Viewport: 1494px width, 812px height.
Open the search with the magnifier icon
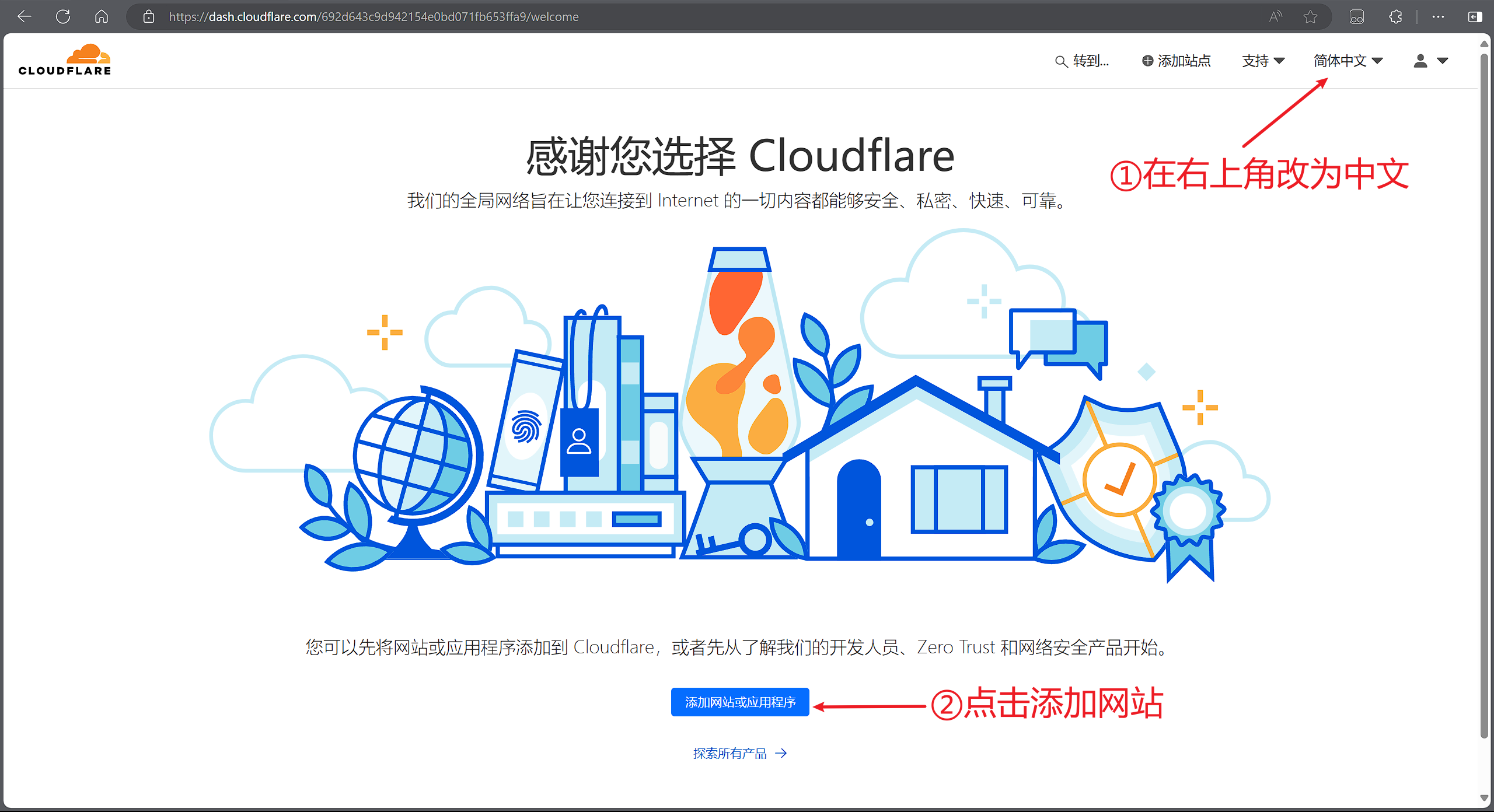point(1062,61)
